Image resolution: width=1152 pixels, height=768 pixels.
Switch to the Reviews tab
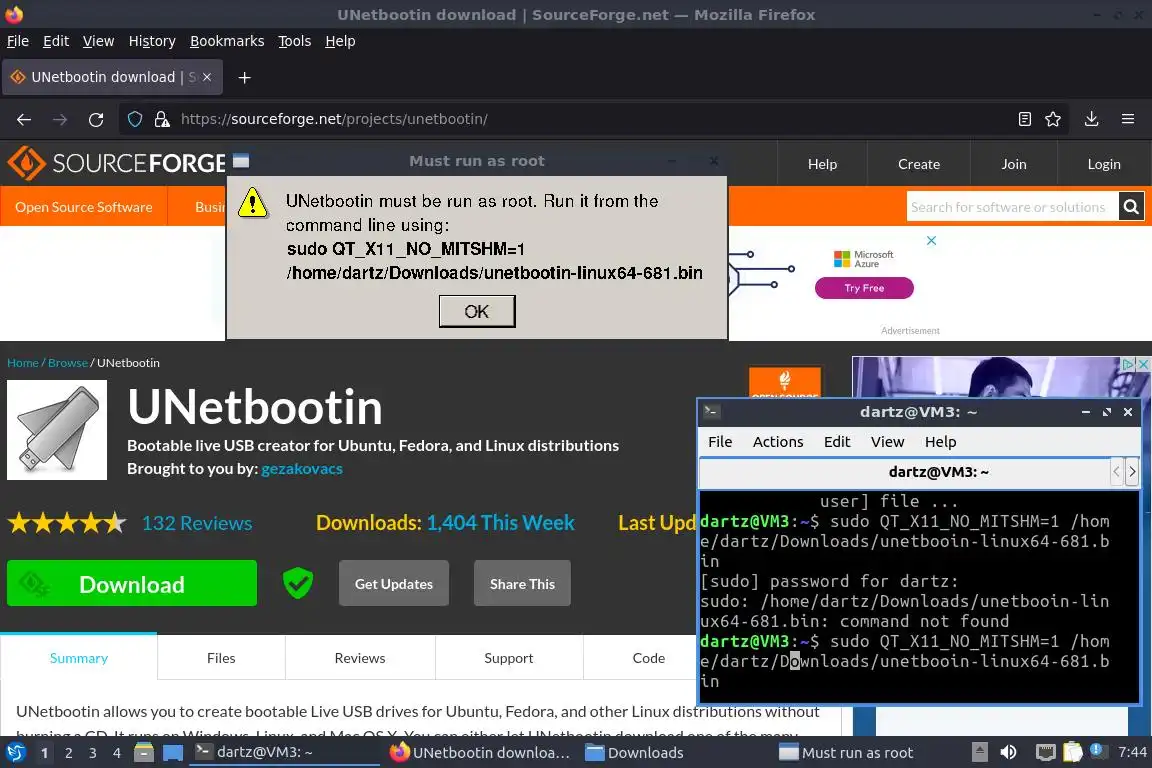click(360, 658)
